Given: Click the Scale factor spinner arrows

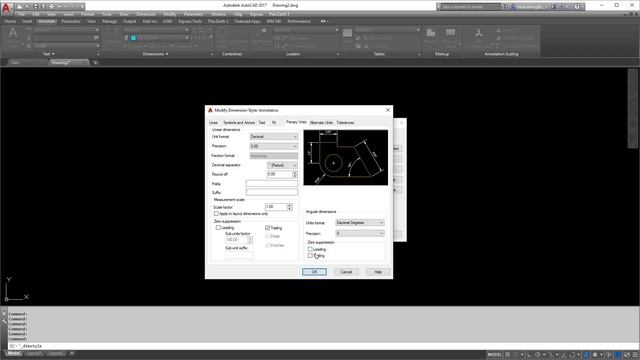Looking at the screenshot, I should click(x=290, y=207).
